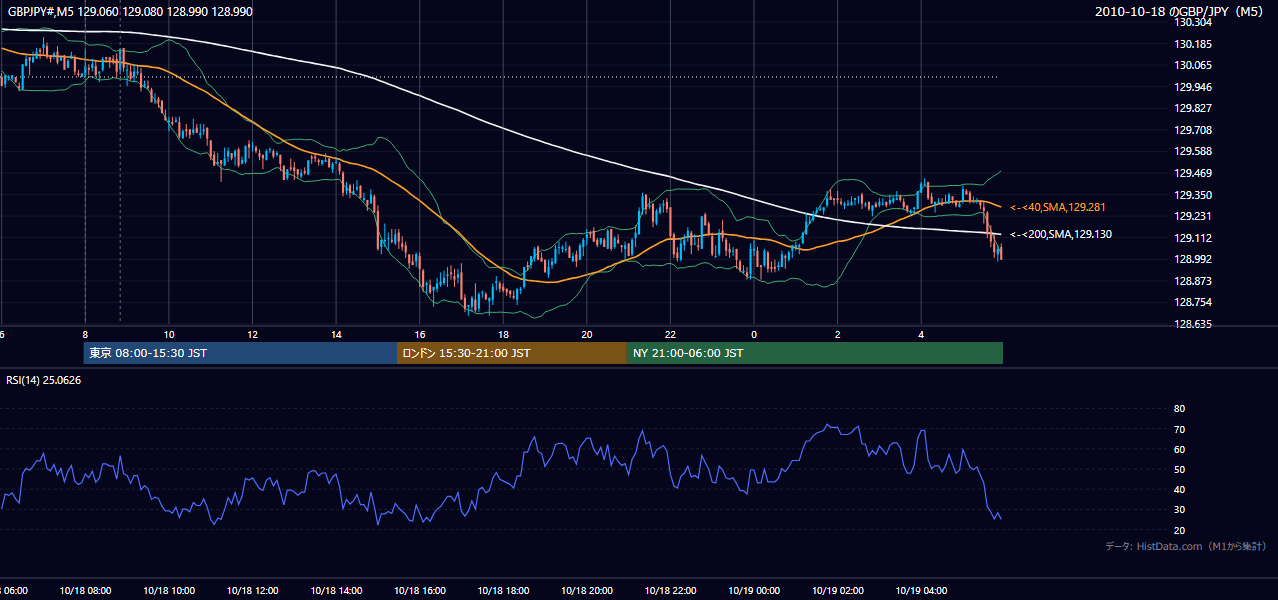Click the RSI(14) 25.0626 indicator label
1278x600 pixels.
tap(44, 380)
